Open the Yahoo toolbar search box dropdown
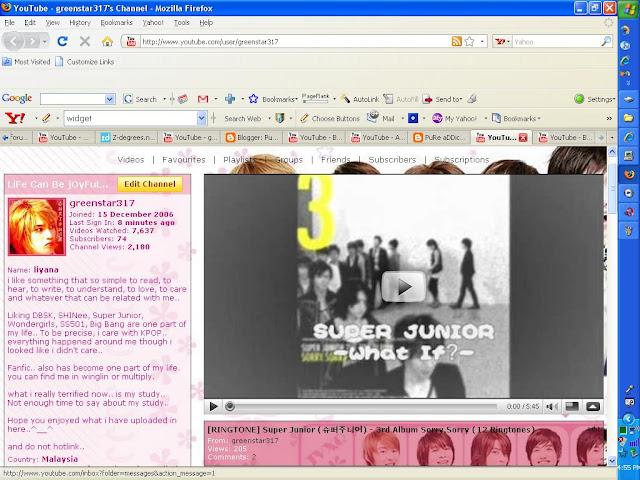Image resolution: width=640 pixels, height=480 pixels. point(202,118)
